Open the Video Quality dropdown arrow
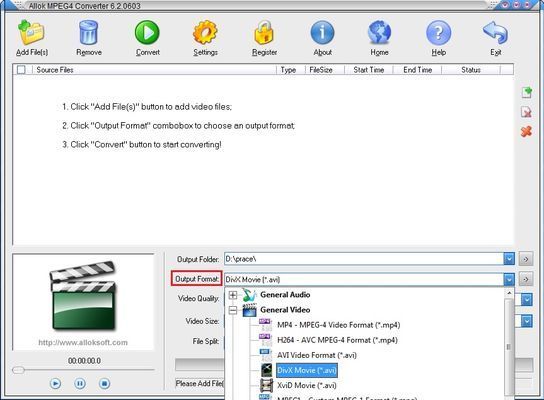 (527, 299)
